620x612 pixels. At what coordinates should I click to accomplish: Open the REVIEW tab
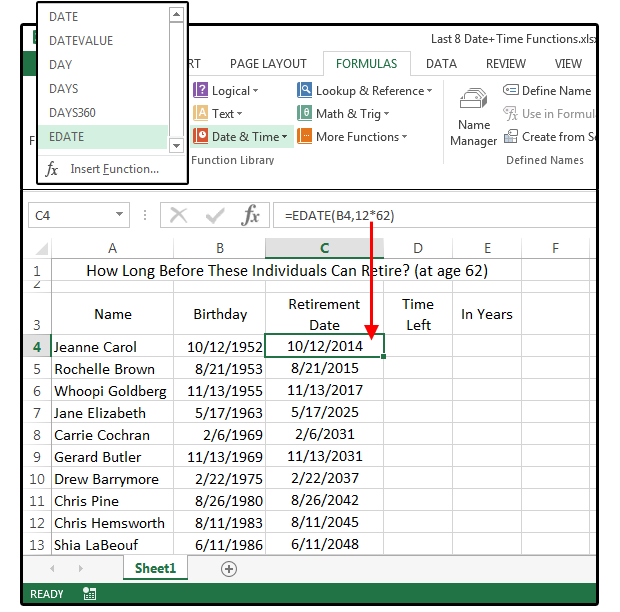[x=506, y=64]
